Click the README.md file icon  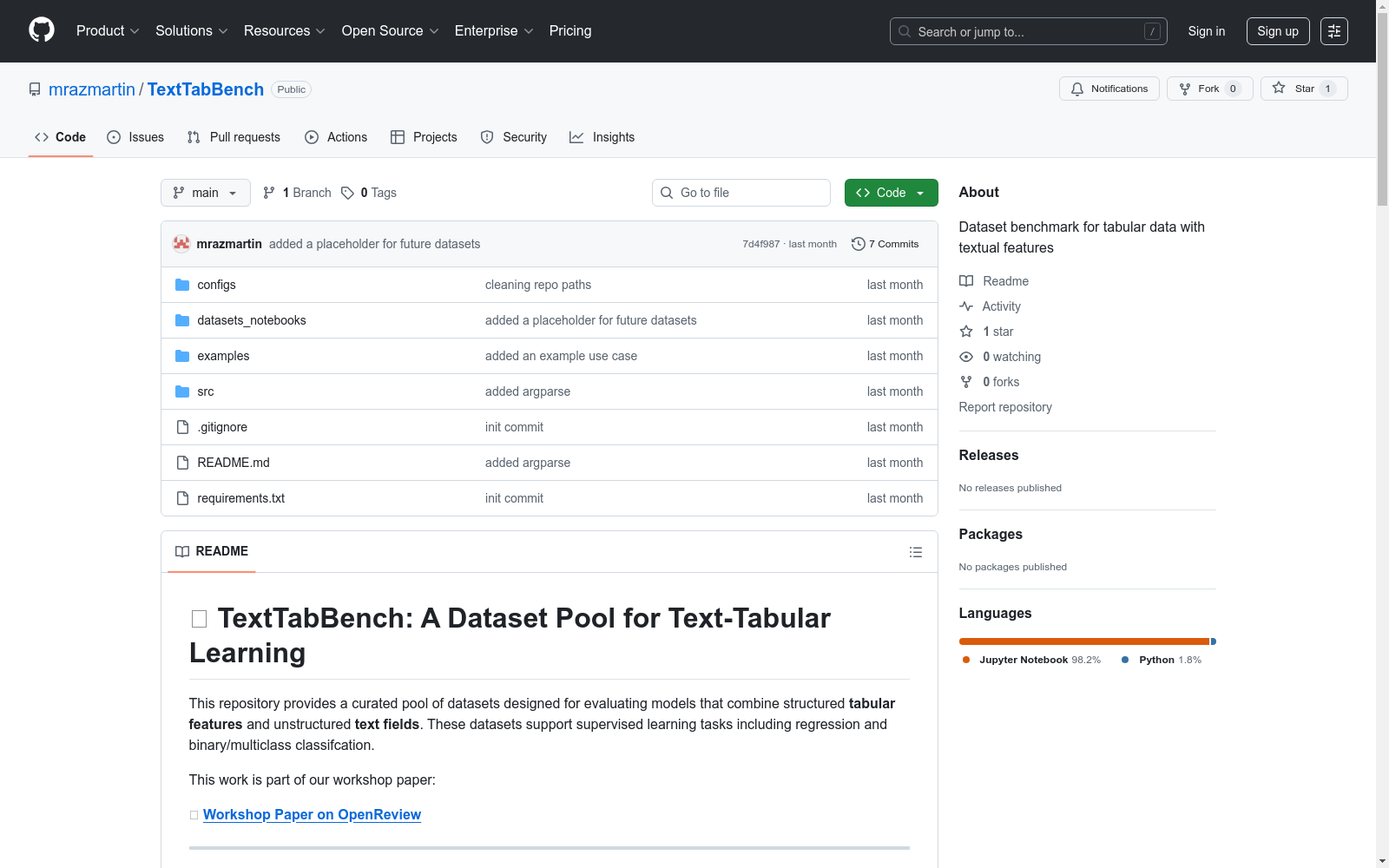coord(182,463)
